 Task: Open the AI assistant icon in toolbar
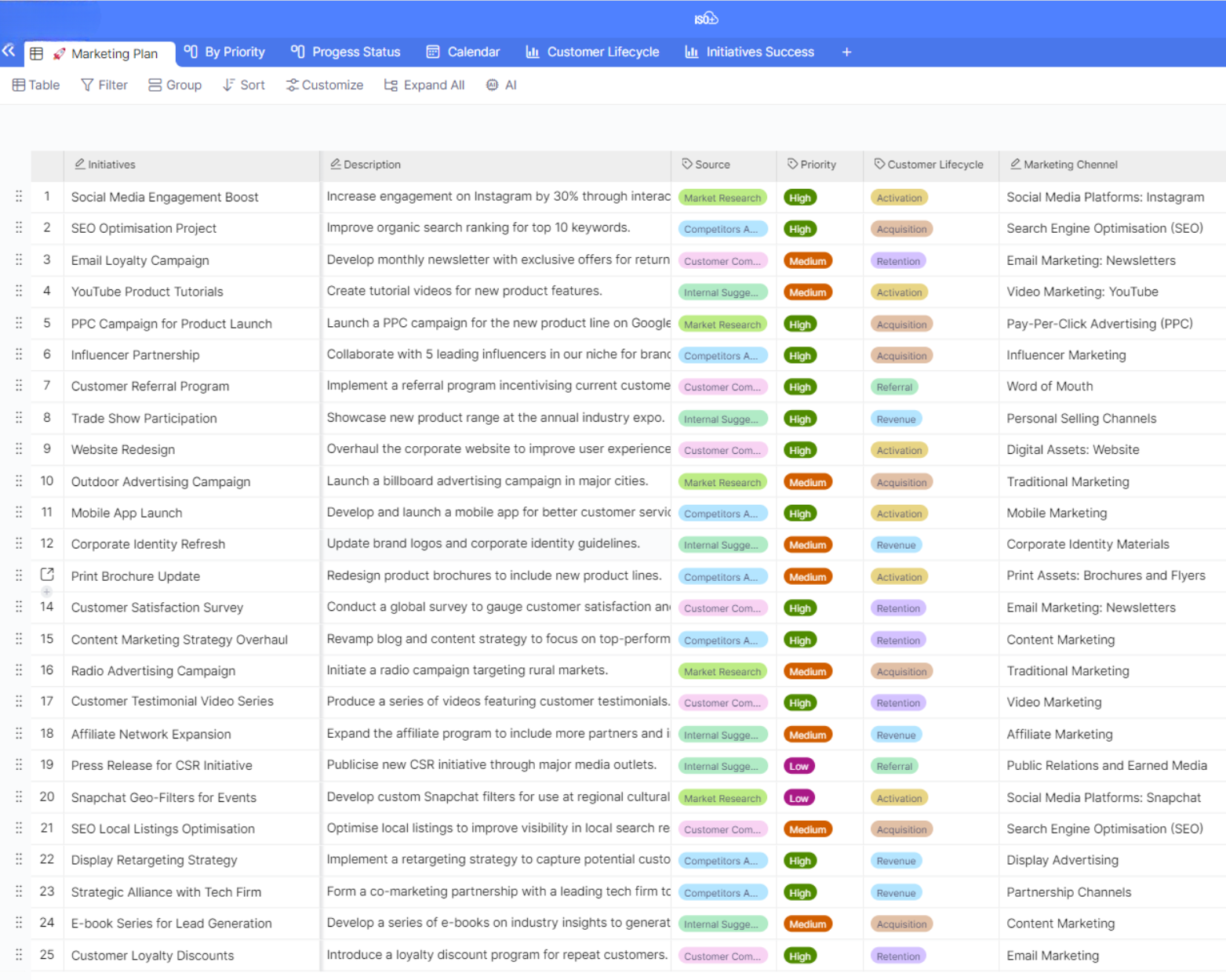click(x=492, y=85)
